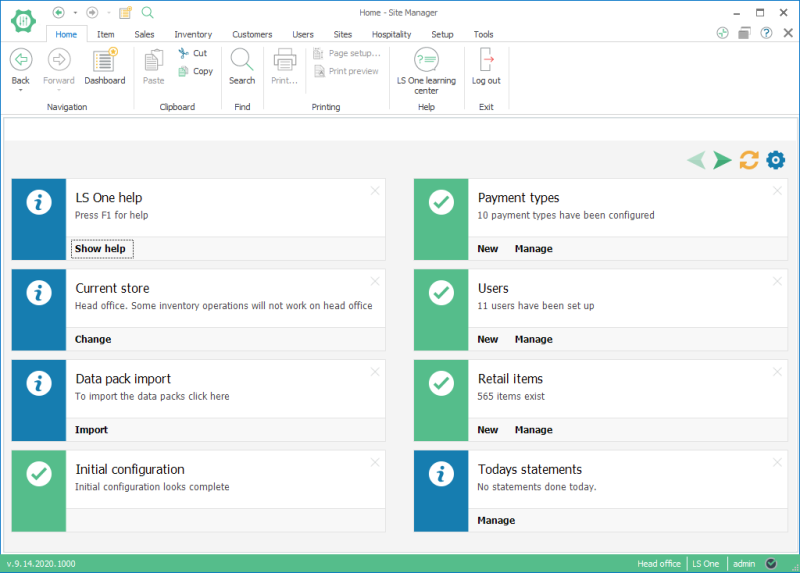The width and height of the screenshot is (800, 573).
Task: Click Manage on Payment types card
Action: click(534, 248)
